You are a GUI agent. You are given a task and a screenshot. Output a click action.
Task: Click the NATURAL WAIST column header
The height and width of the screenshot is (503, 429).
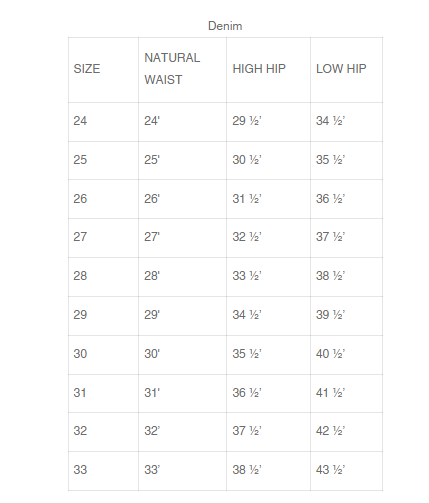click(x=172, y=69)
